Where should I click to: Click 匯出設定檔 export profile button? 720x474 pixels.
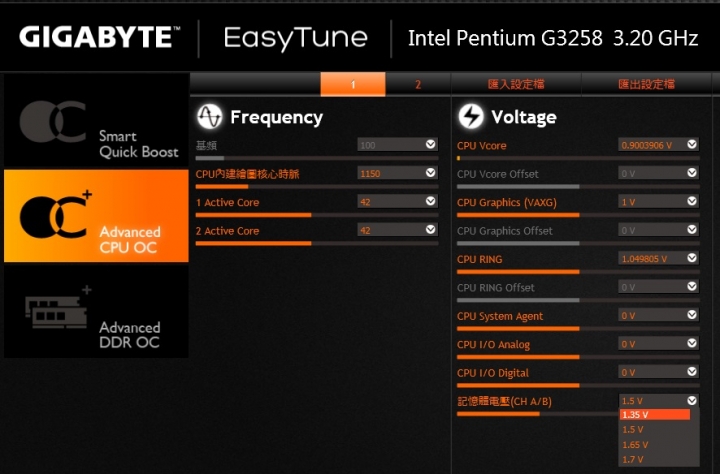click(x=647, y=84)
